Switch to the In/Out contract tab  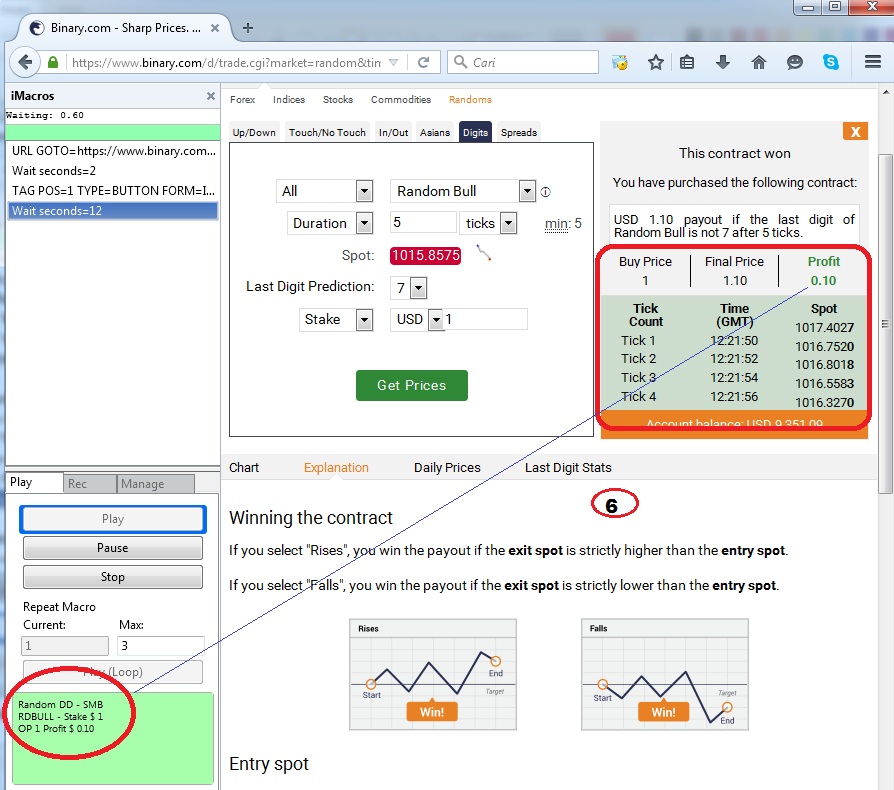click(x=393, y=132)
